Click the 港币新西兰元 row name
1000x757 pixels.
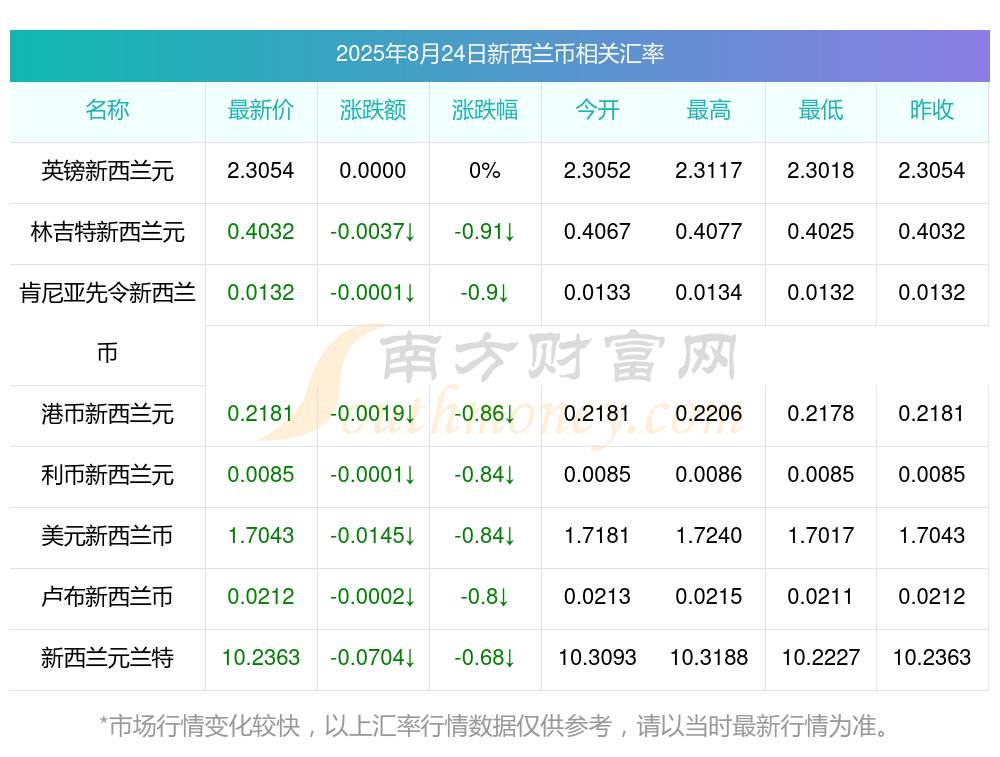pyautogui.click(x=107, y=414)
